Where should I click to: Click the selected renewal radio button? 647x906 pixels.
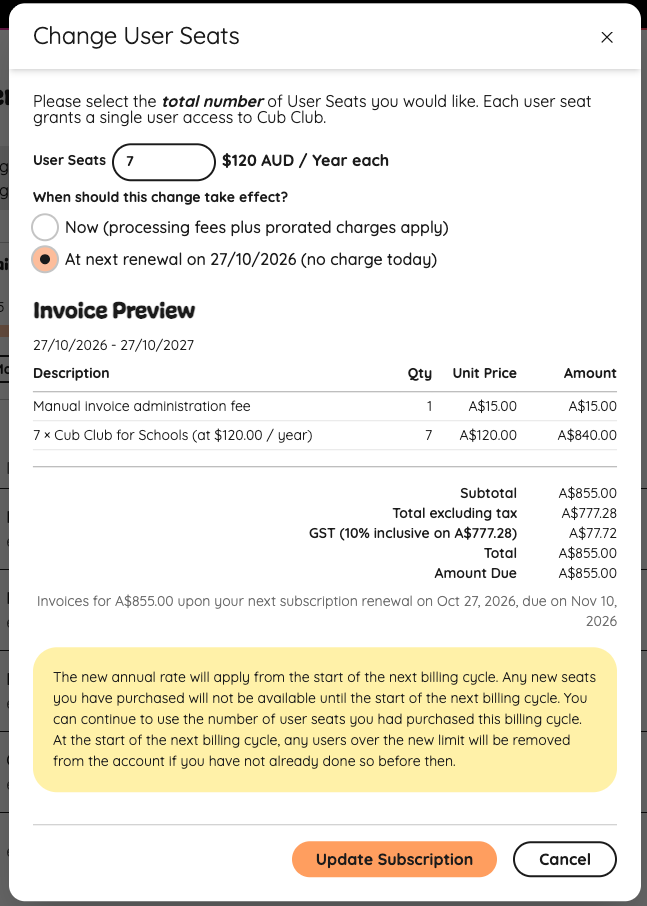44,259
